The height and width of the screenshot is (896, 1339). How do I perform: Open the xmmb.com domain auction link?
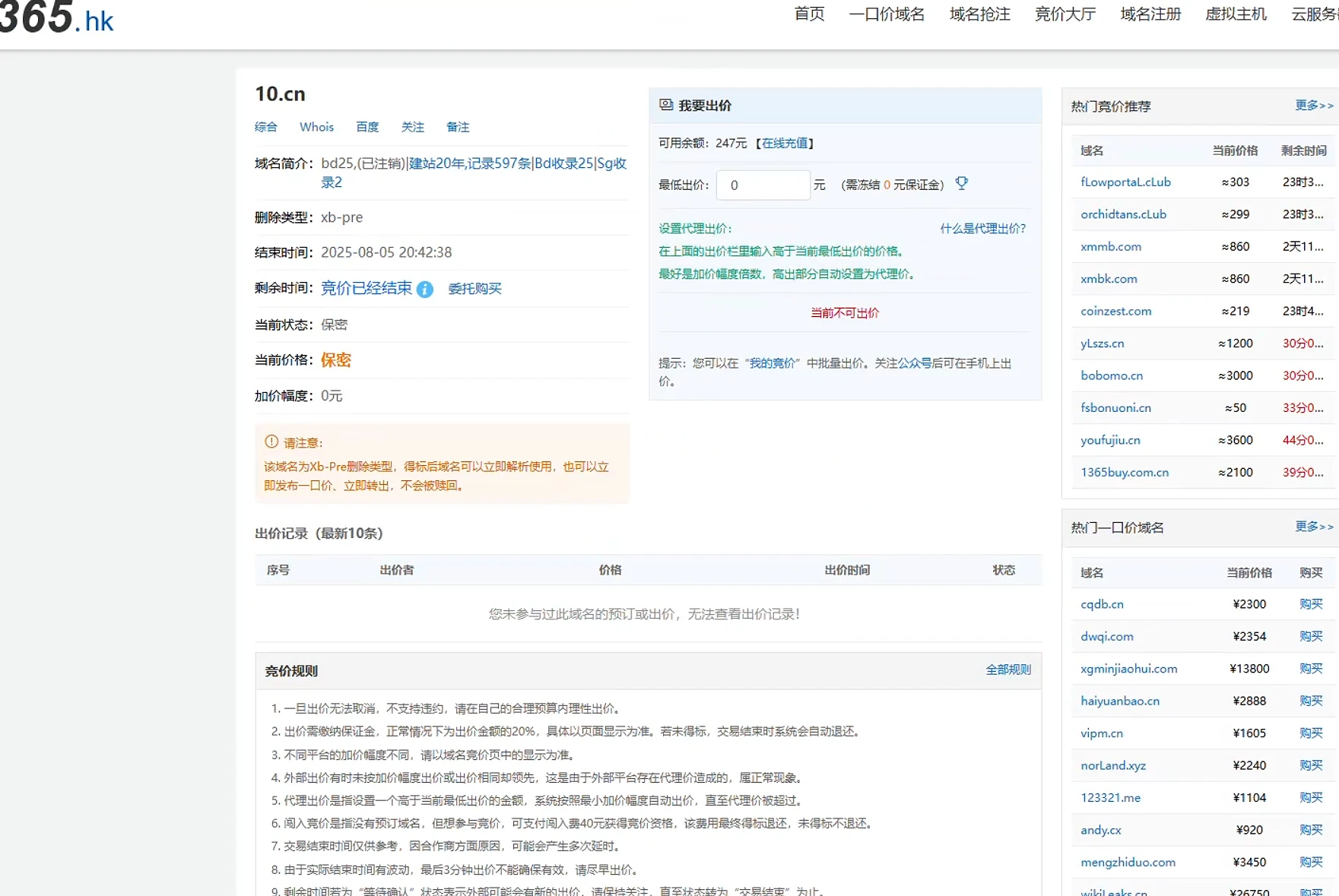[1110, 246]
